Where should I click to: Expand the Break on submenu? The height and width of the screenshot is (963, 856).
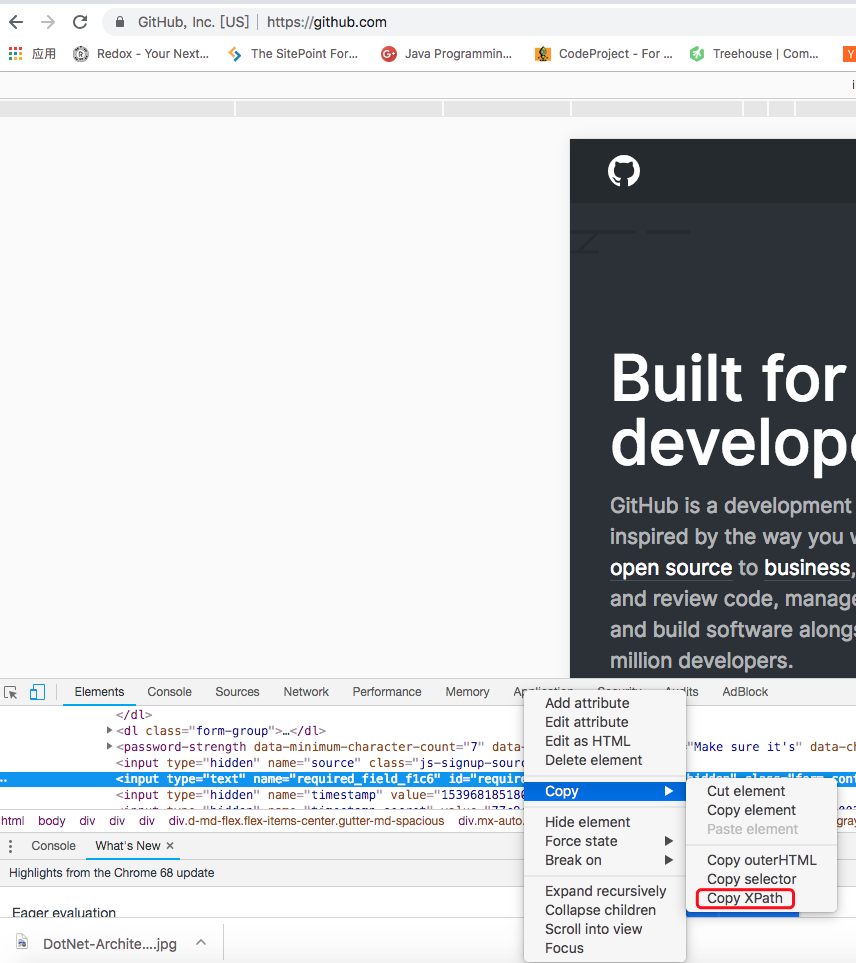pos(605,860)
